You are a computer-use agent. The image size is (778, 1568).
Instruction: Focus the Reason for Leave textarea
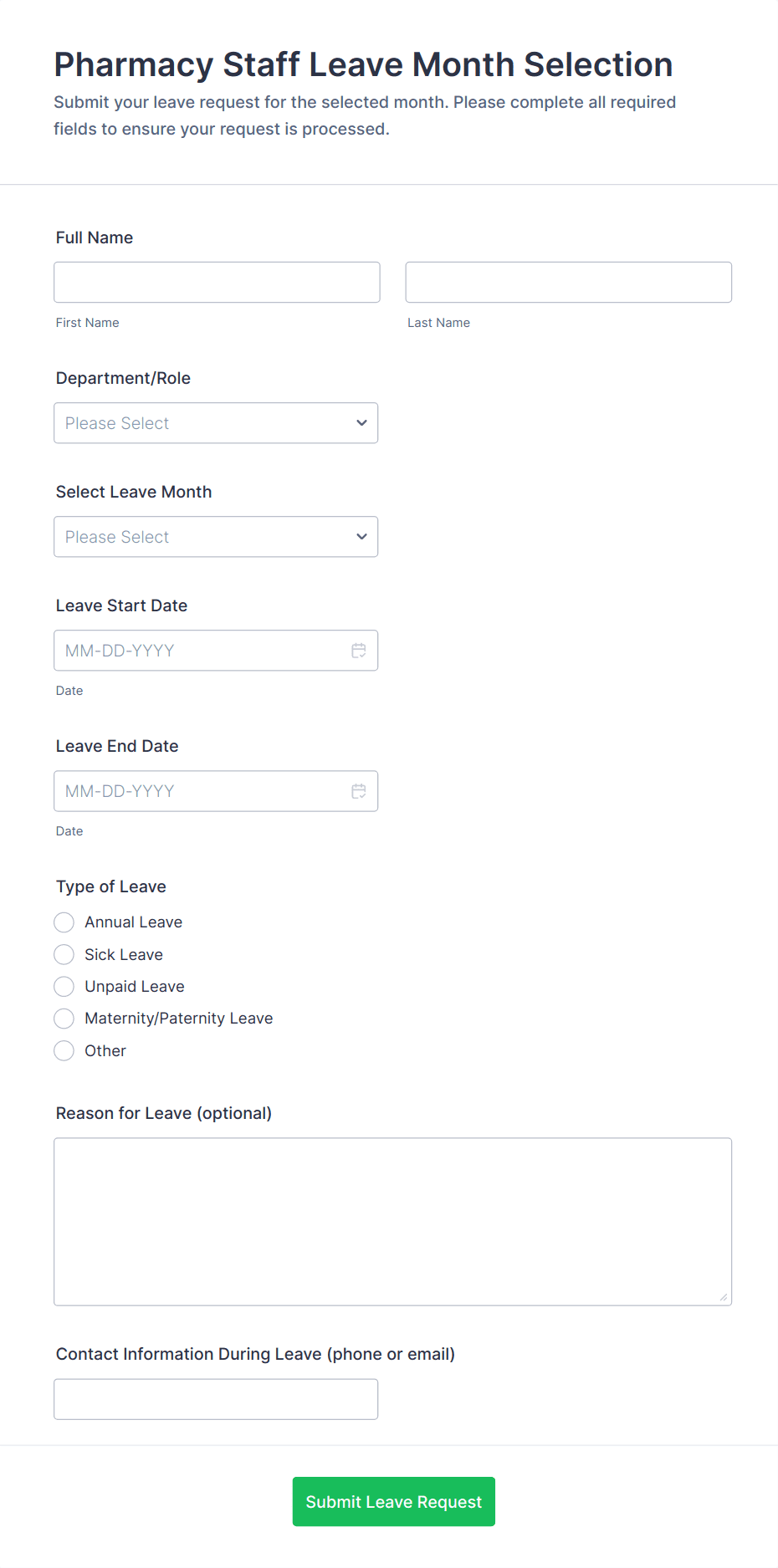tap(392, 1221)
